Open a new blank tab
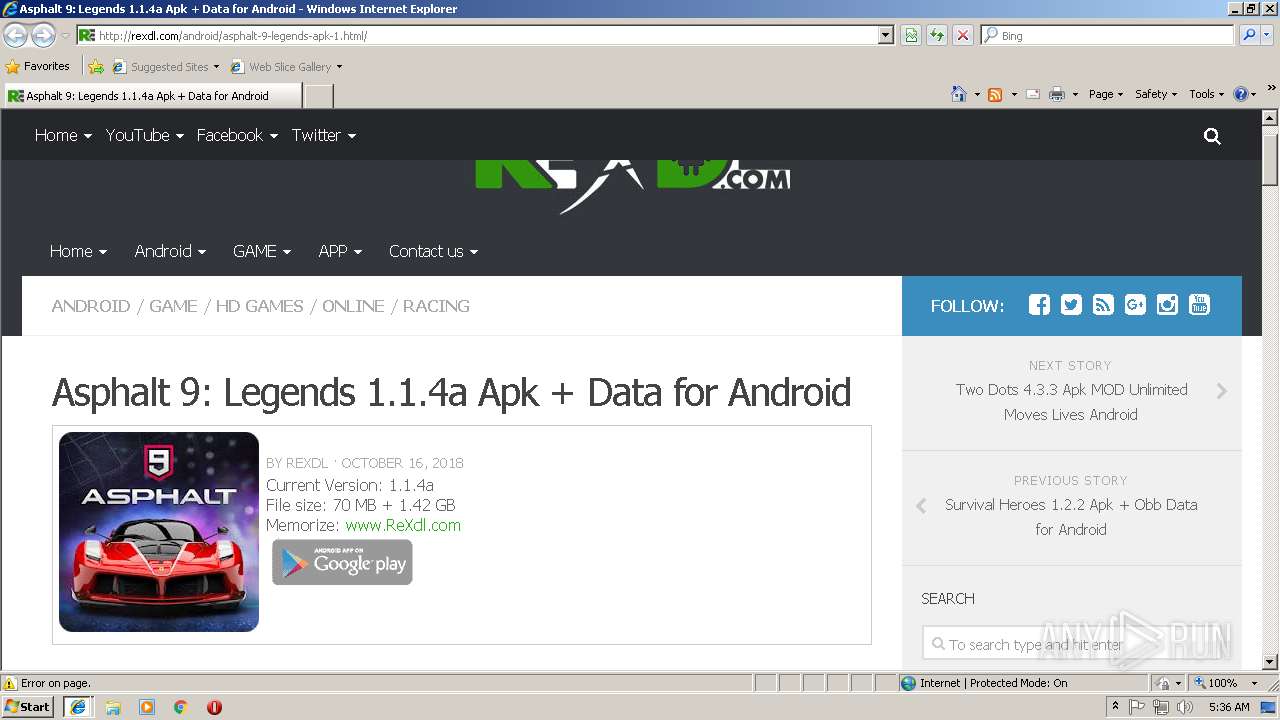 point(318,96)
